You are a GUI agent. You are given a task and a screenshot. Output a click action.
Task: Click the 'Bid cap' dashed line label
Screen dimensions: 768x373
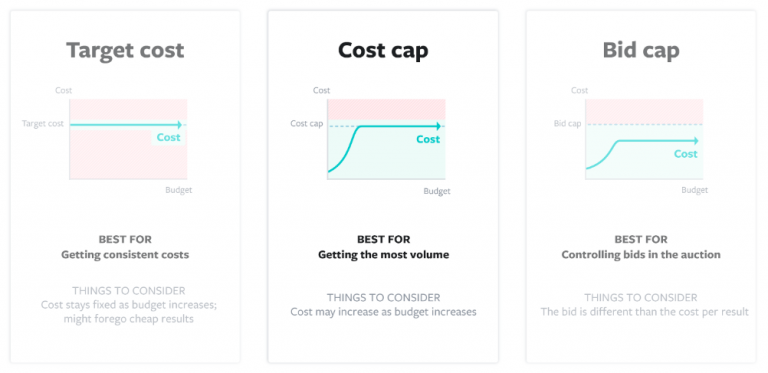click(568, 124)
